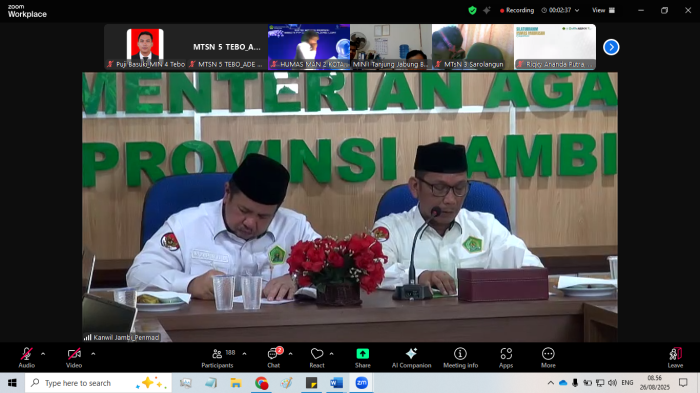Open Sticky Notes from the taskbar
This screenshot has width=700, height=393.
click(312, 383)
